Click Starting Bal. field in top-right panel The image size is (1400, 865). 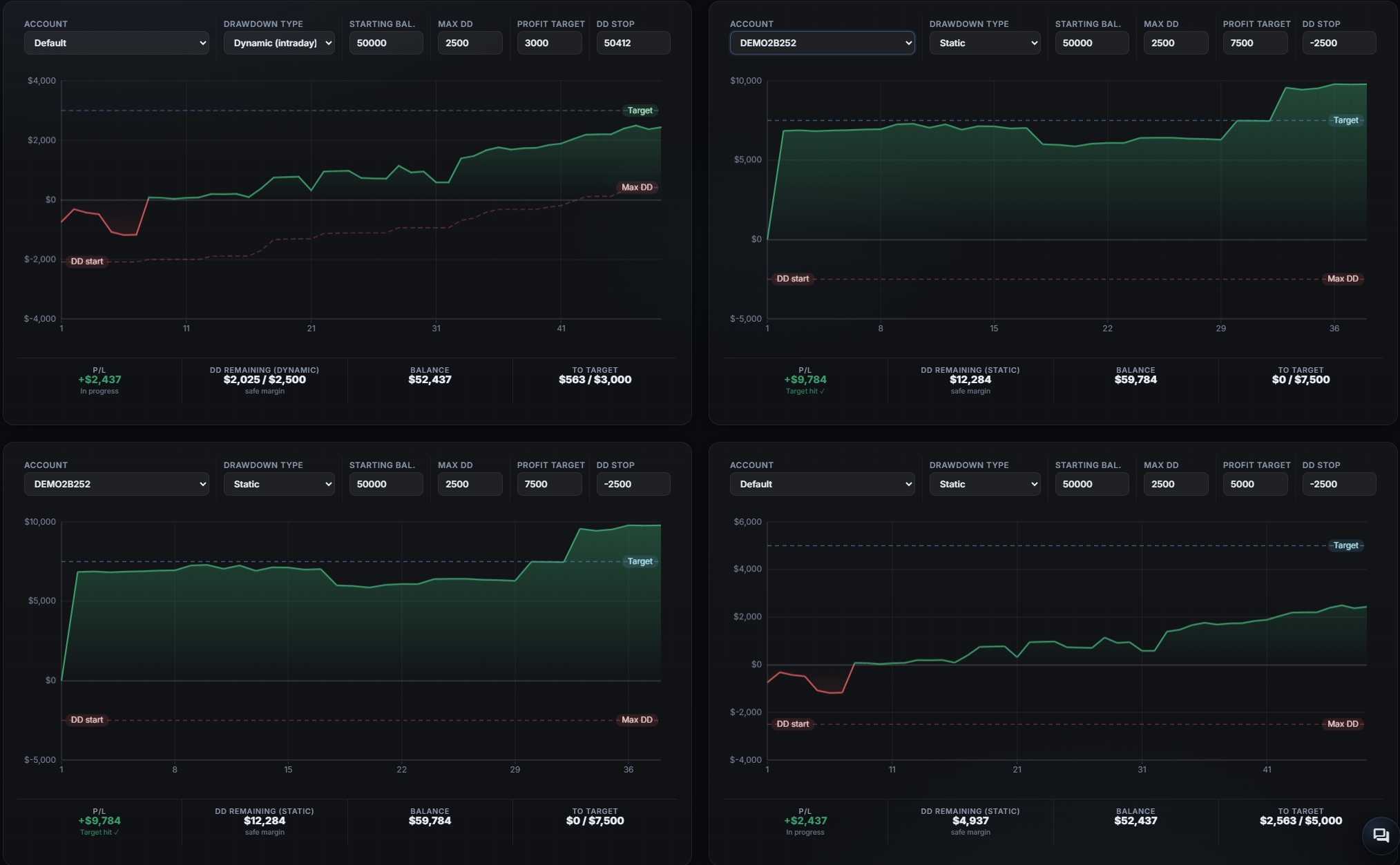[1092, 43]
